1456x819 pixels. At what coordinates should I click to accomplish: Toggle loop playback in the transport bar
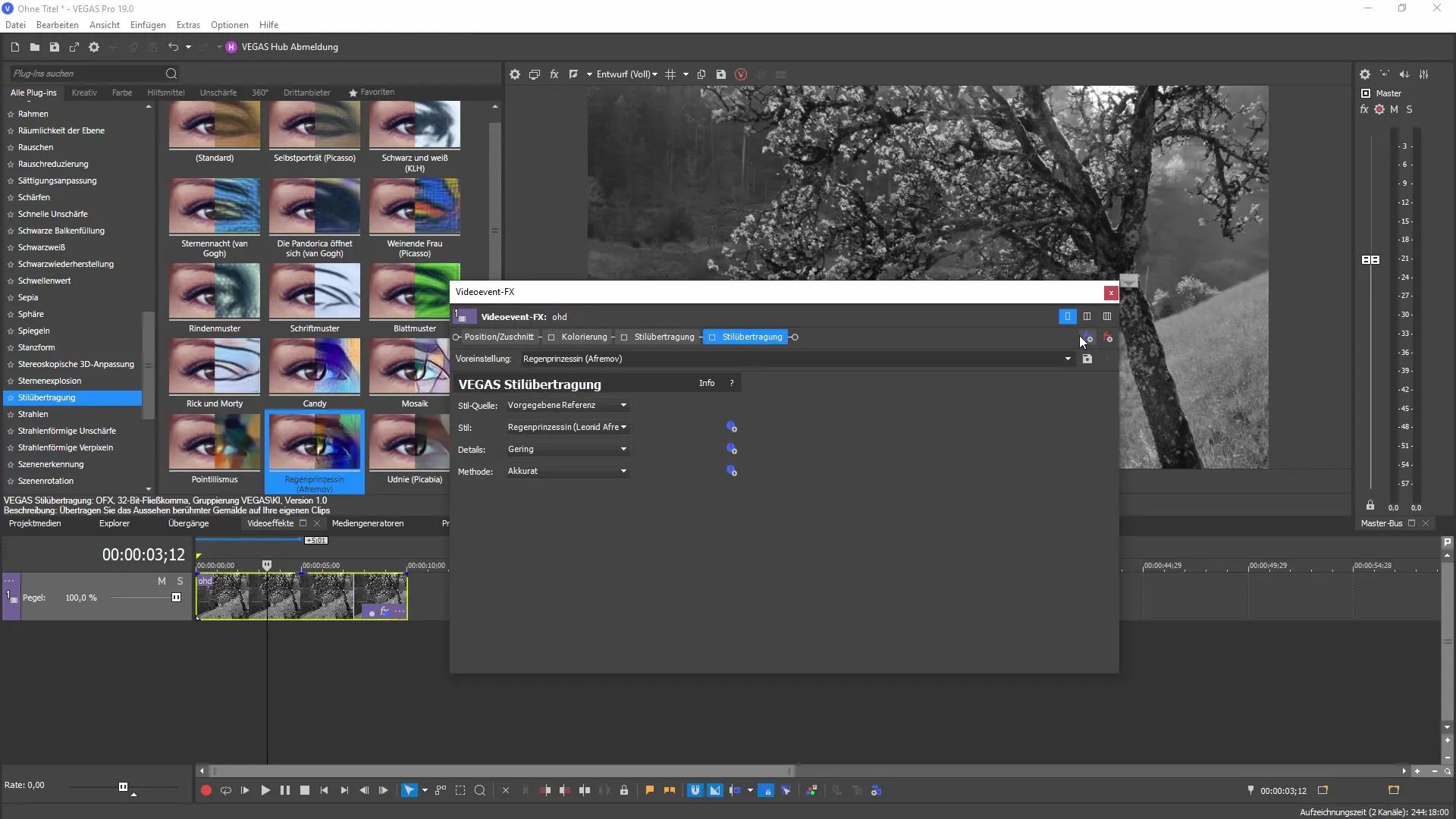[226, 790]
